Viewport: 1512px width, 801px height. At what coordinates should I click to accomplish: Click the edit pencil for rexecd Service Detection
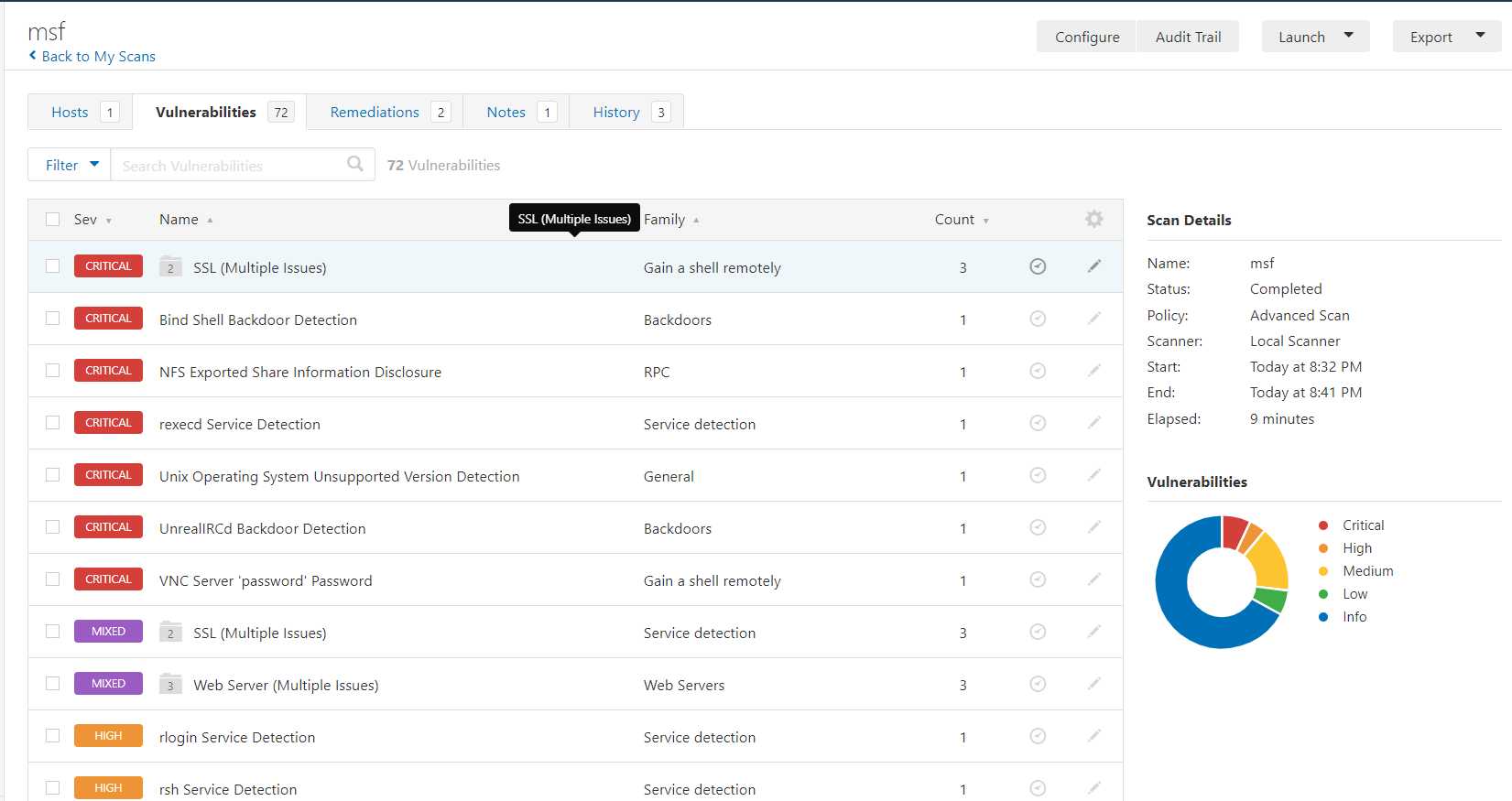pyautogui.click(x=1093, y=423)
